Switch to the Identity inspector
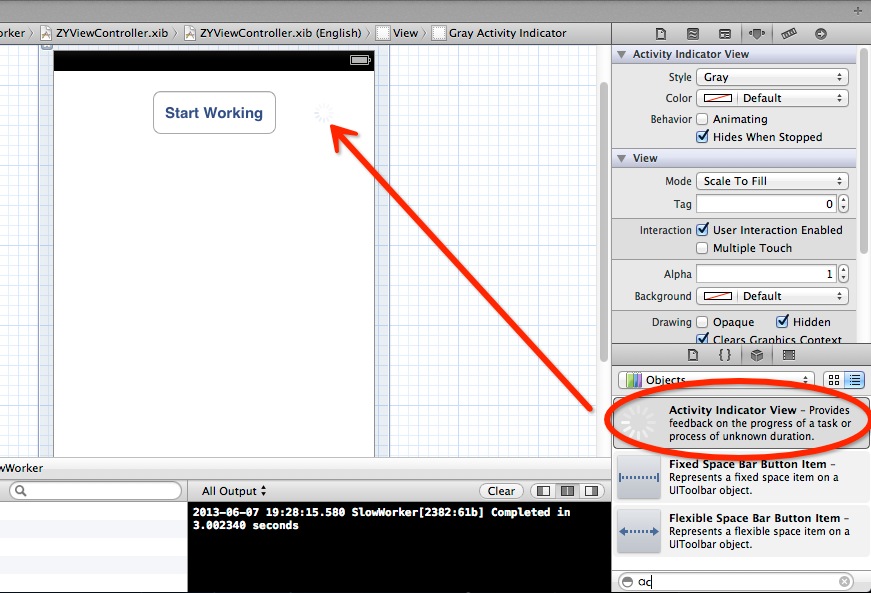Viewport: 871px width, 593px height. pyautogui.click(x=724, y=33)
